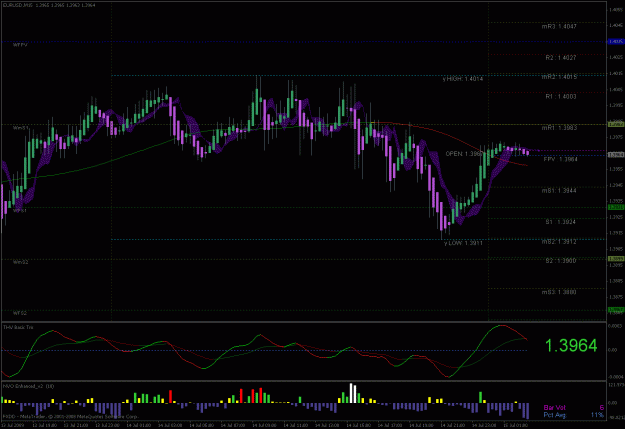
Task: Click the yHIGH: 1.4014 label
Action: coord(462,79)
